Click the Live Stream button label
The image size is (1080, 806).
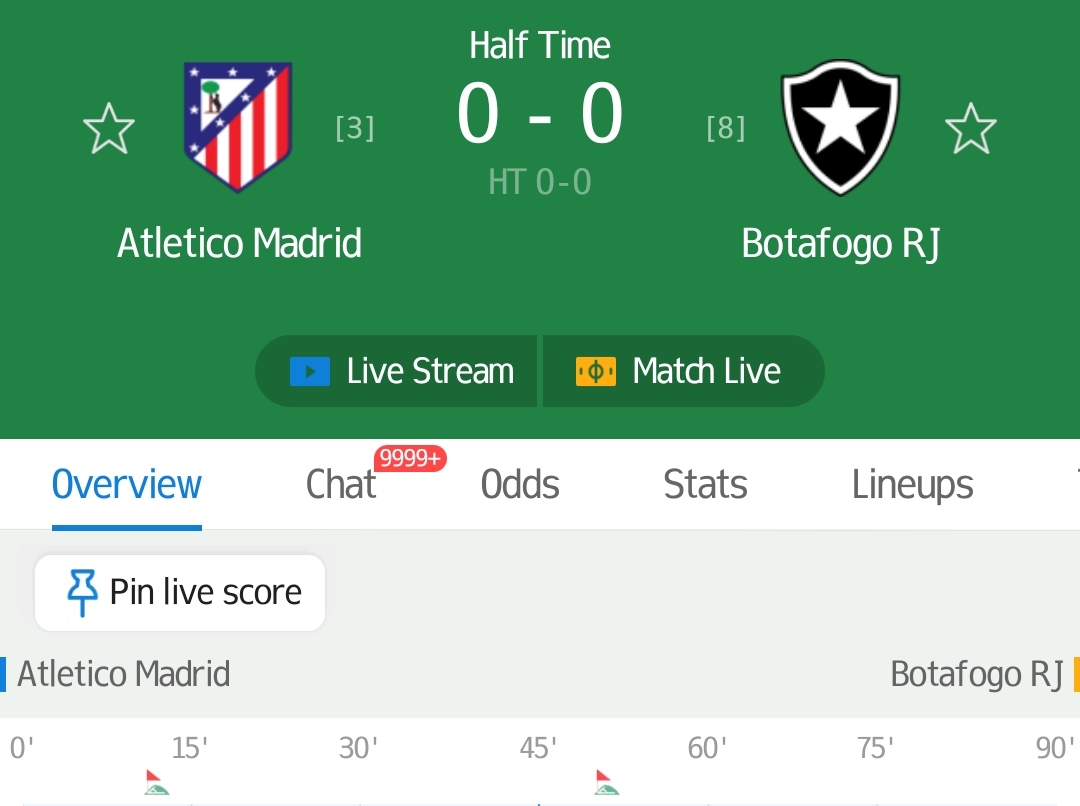pos(430,371)
